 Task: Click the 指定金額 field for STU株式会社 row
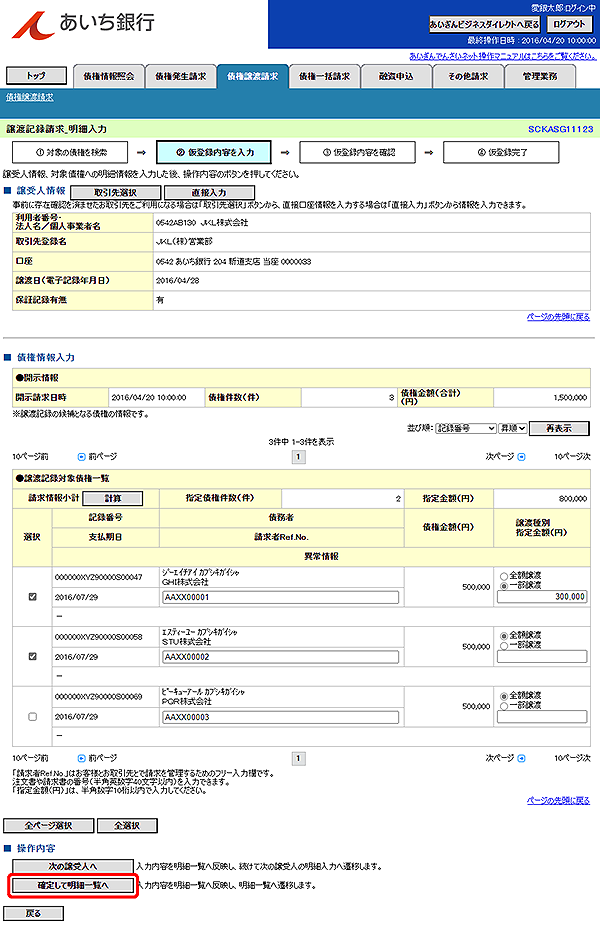coord(542,656)
